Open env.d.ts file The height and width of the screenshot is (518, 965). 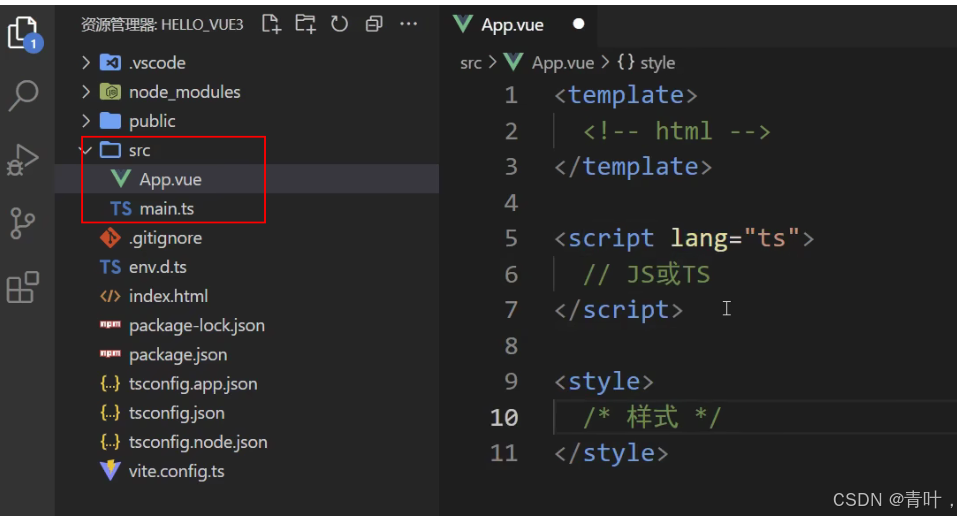(158, 267)
